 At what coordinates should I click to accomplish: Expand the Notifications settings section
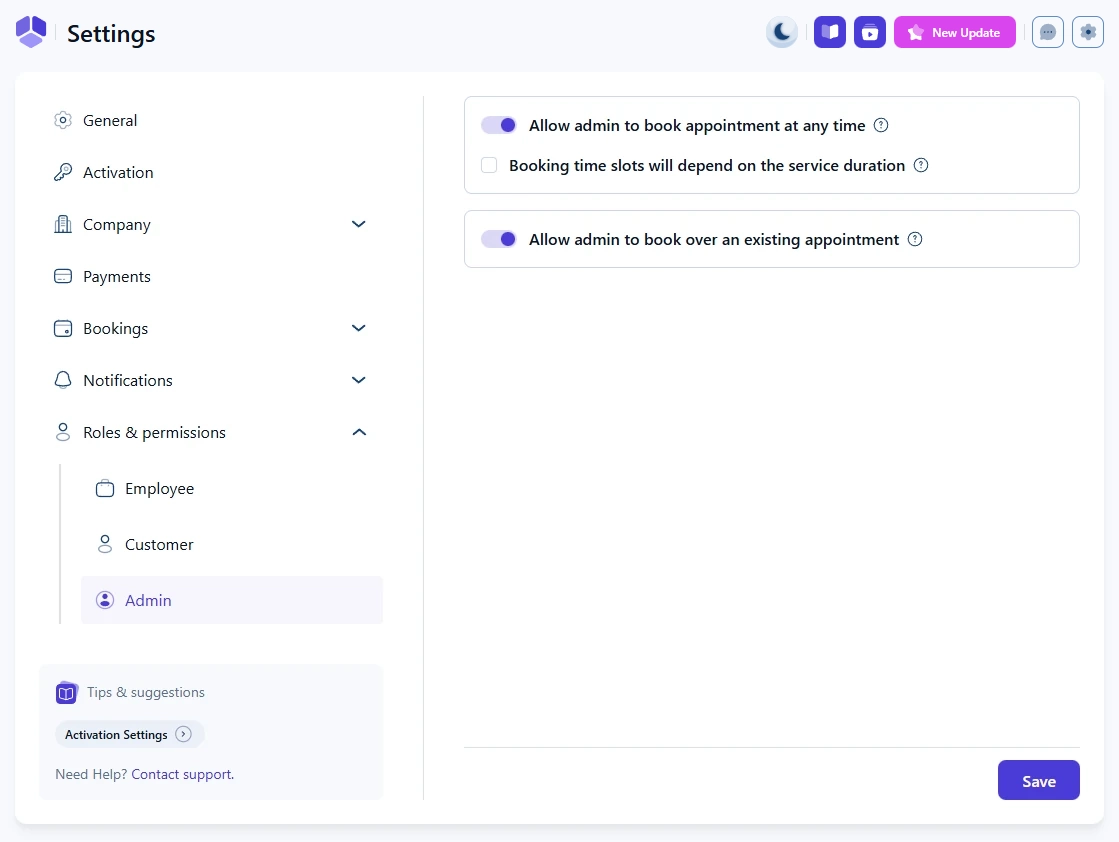pyautogui.click(x=359, y=380)
